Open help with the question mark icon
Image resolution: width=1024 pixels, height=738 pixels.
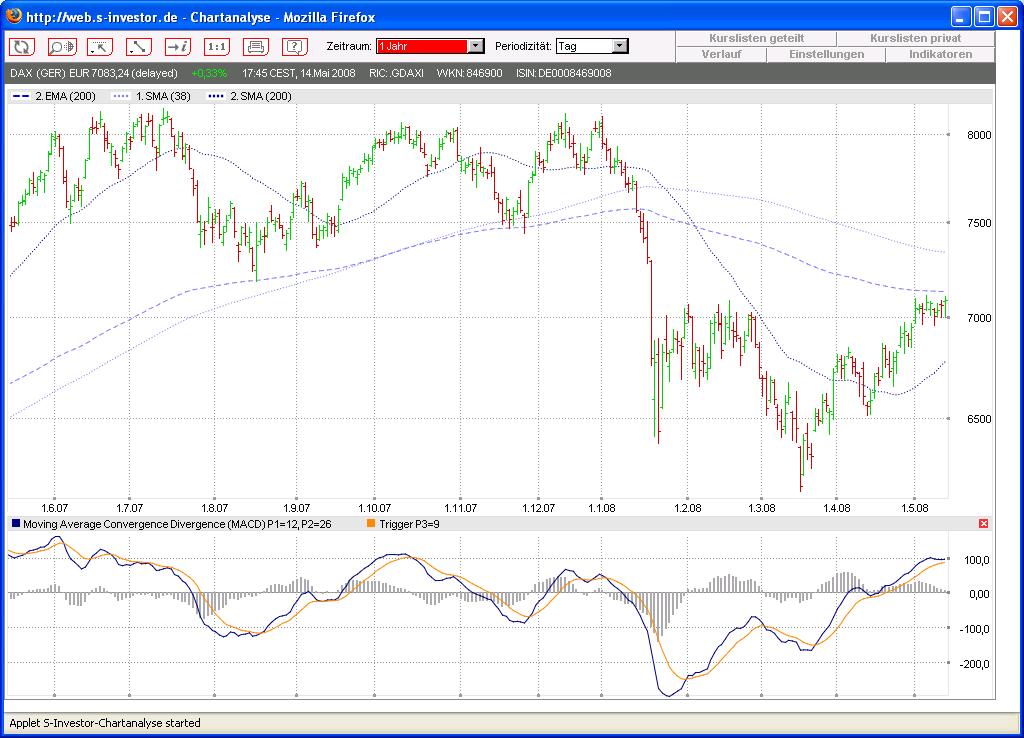[295, 46]
